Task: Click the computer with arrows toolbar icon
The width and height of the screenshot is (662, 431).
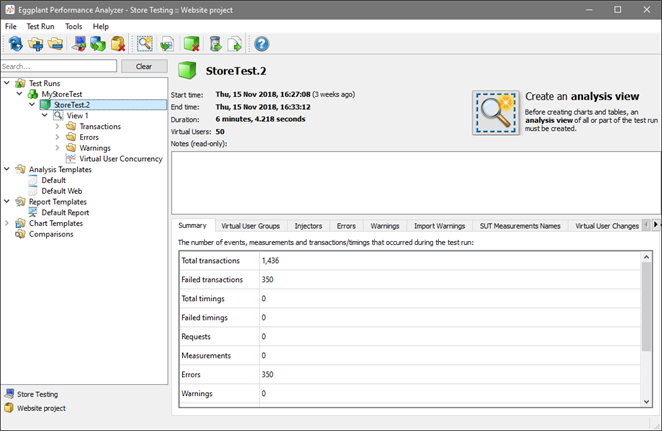Action: pos(79,44)
